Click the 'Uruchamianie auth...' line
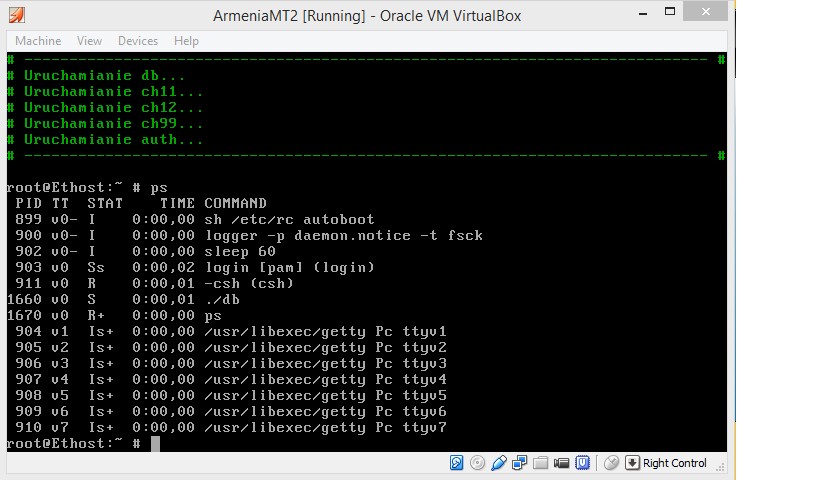 click(x=105, y=140)
